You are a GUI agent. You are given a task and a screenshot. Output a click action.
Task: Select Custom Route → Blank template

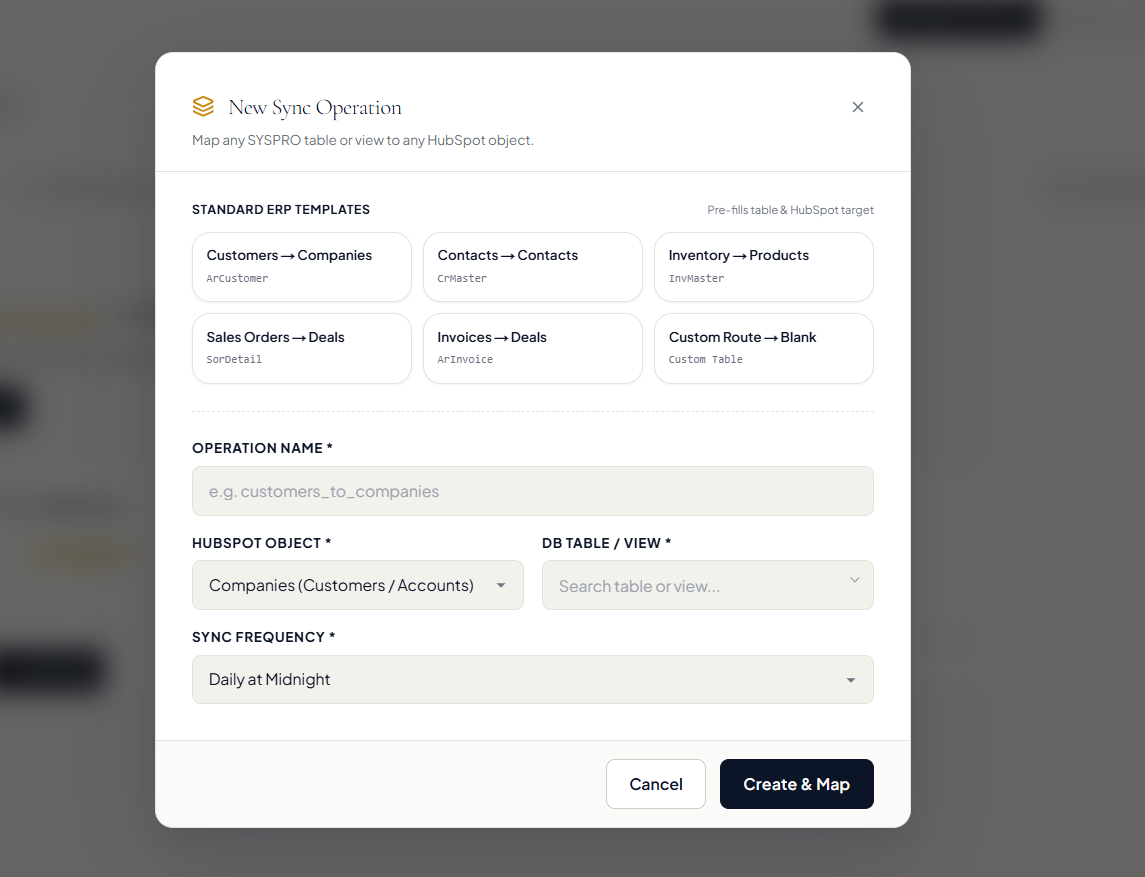click(x=763, y=348)
